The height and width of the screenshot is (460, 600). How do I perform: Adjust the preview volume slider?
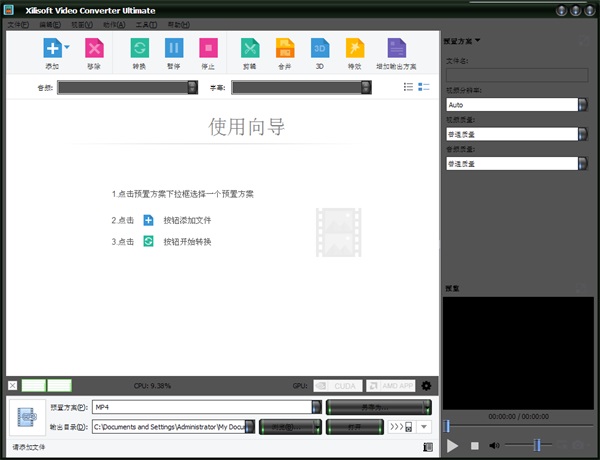[537, 445]
